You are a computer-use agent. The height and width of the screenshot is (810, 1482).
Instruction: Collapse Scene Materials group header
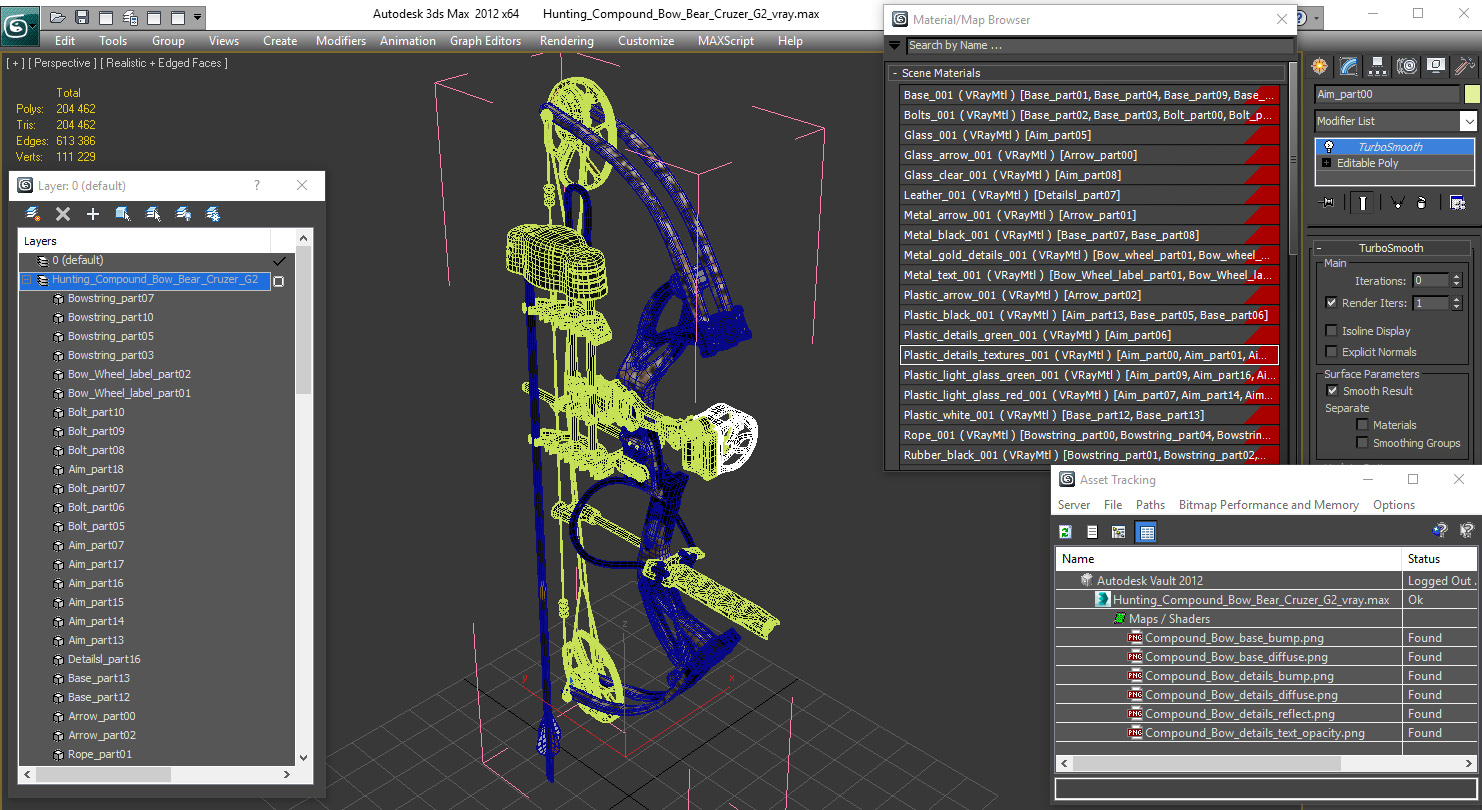[1087, 73]
